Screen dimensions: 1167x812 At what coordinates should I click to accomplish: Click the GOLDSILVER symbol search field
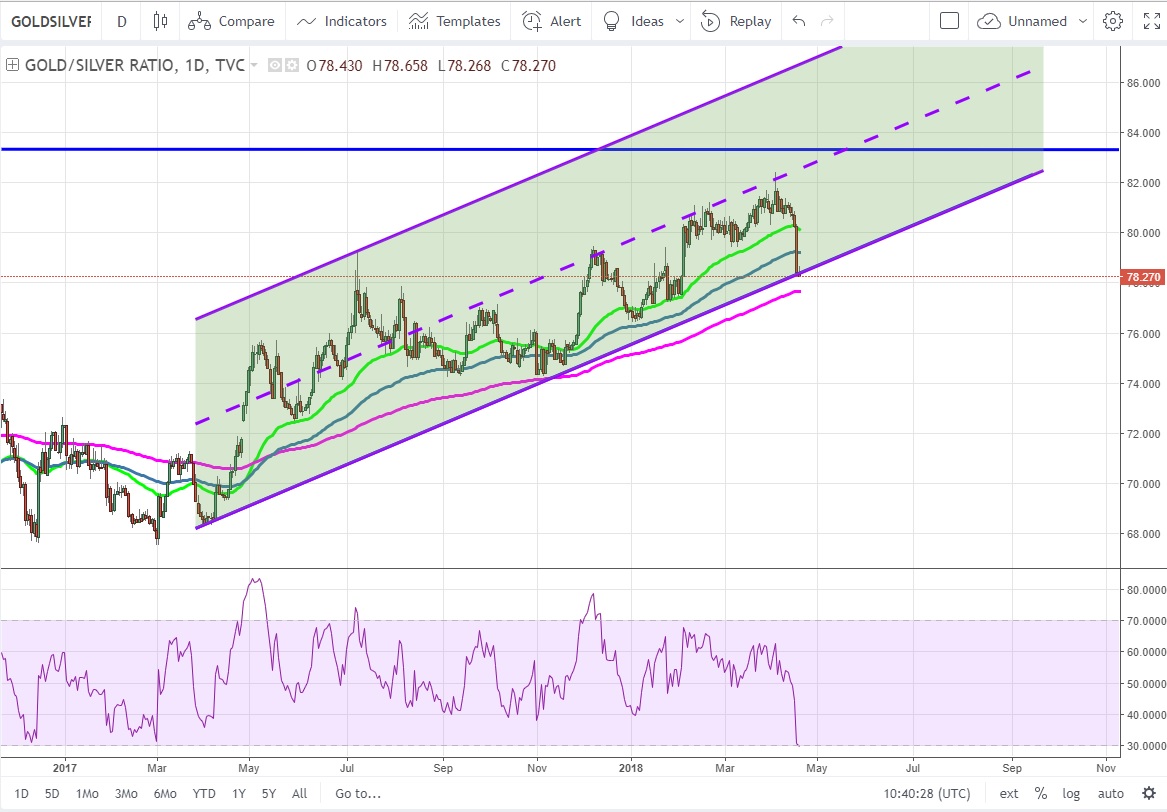point(51,22)
